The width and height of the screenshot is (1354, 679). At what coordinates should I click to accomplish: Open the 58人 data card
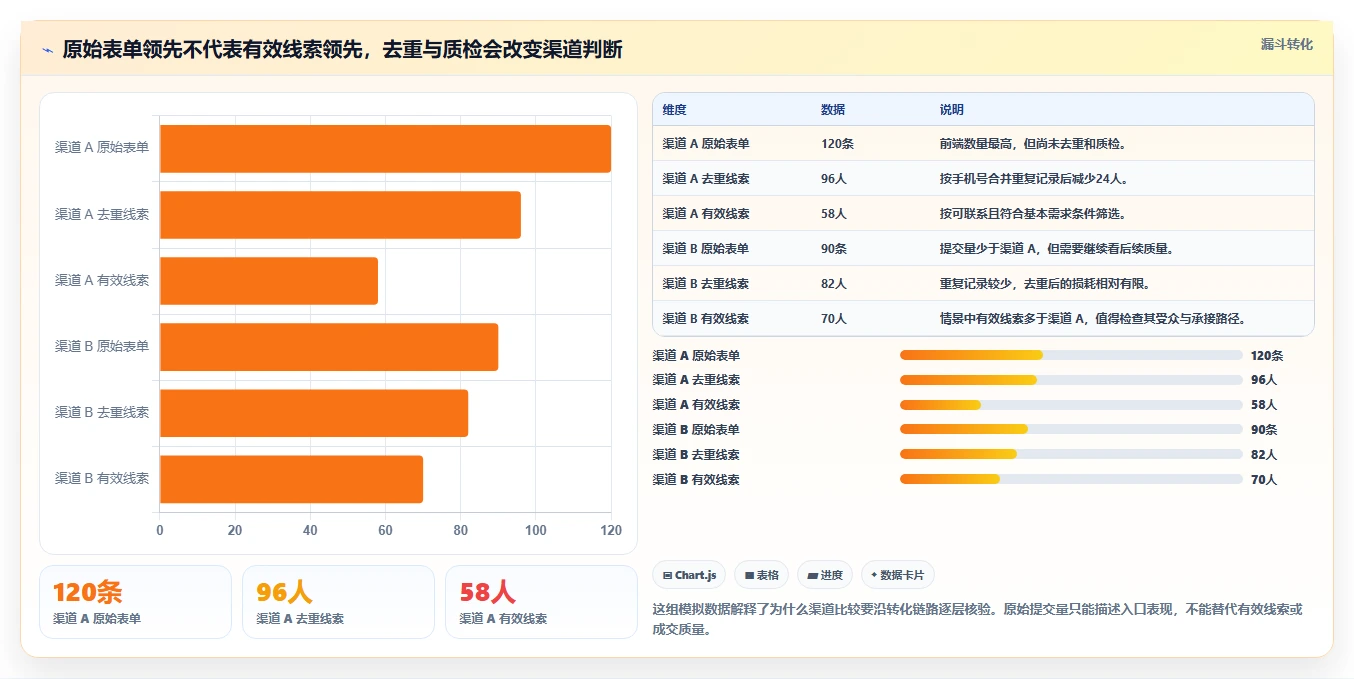click(x=541, y=602)
